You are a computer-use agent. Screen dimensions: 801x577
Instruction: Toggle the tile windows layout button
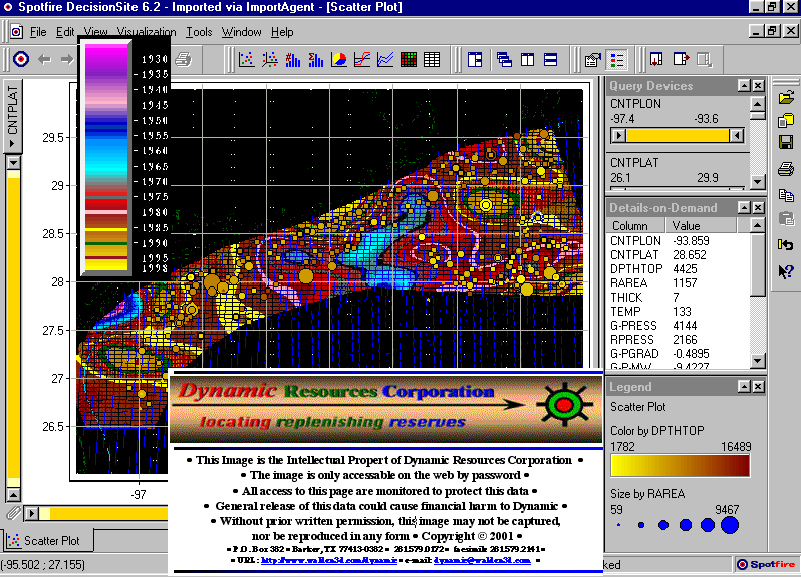coord(475,60)
